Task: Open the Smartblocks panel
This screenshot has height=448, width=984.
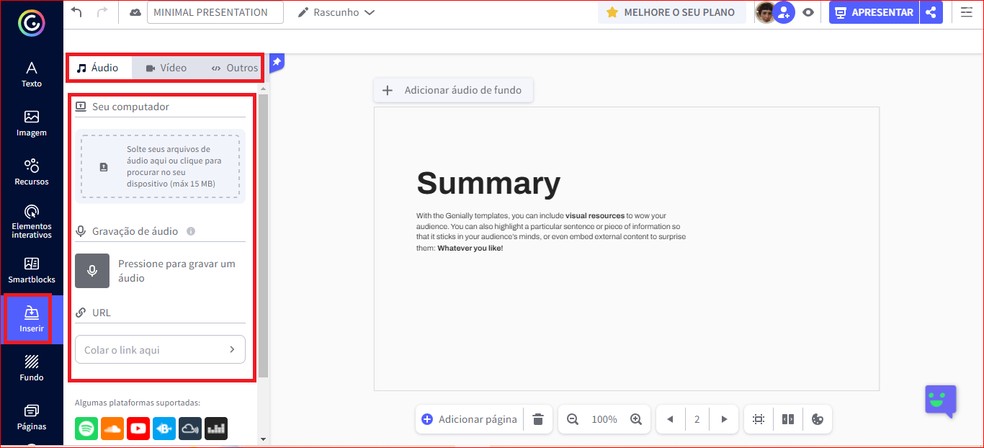Action: pyautogui.click(x=31, y=270)
